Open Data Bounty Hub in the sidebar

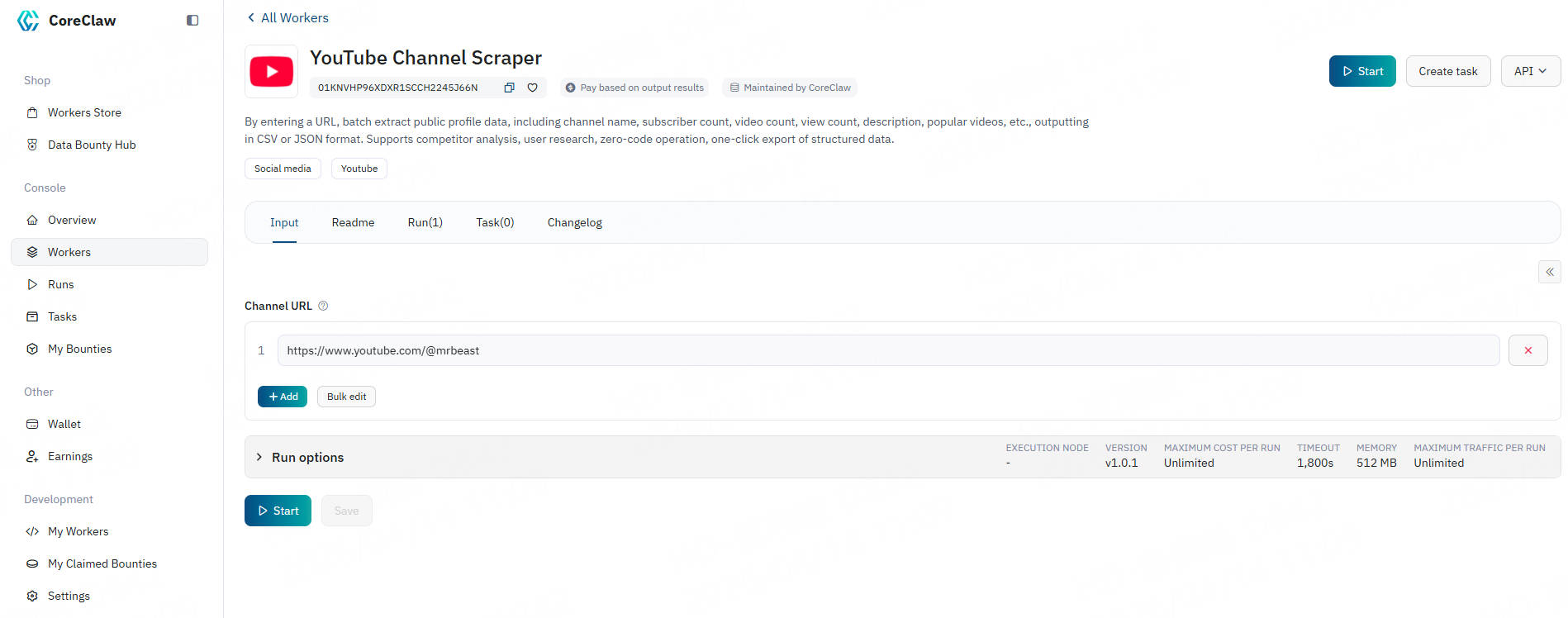[x=91, y=145]
